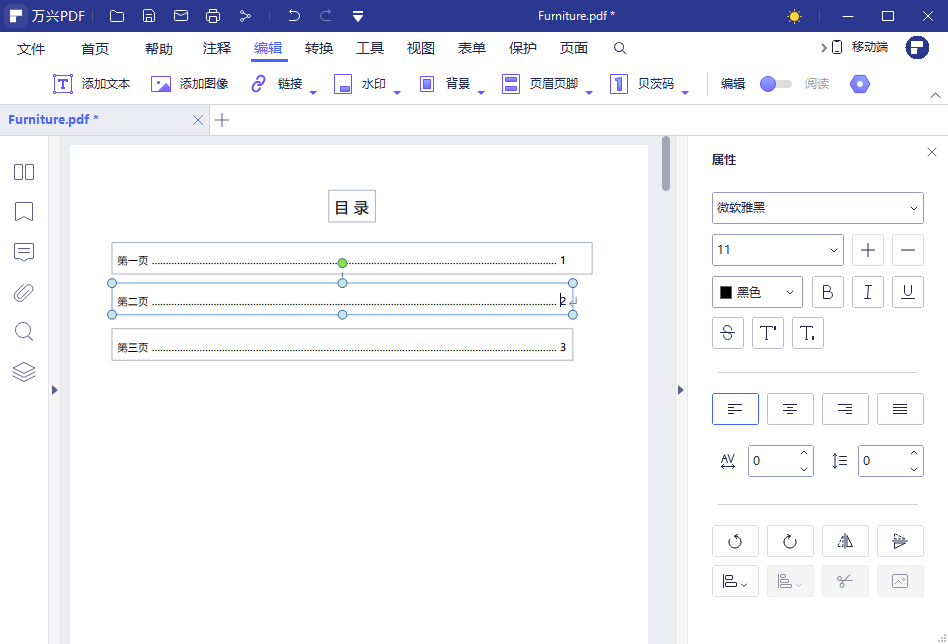Open the 文件 menu

[x=31, y=47]
